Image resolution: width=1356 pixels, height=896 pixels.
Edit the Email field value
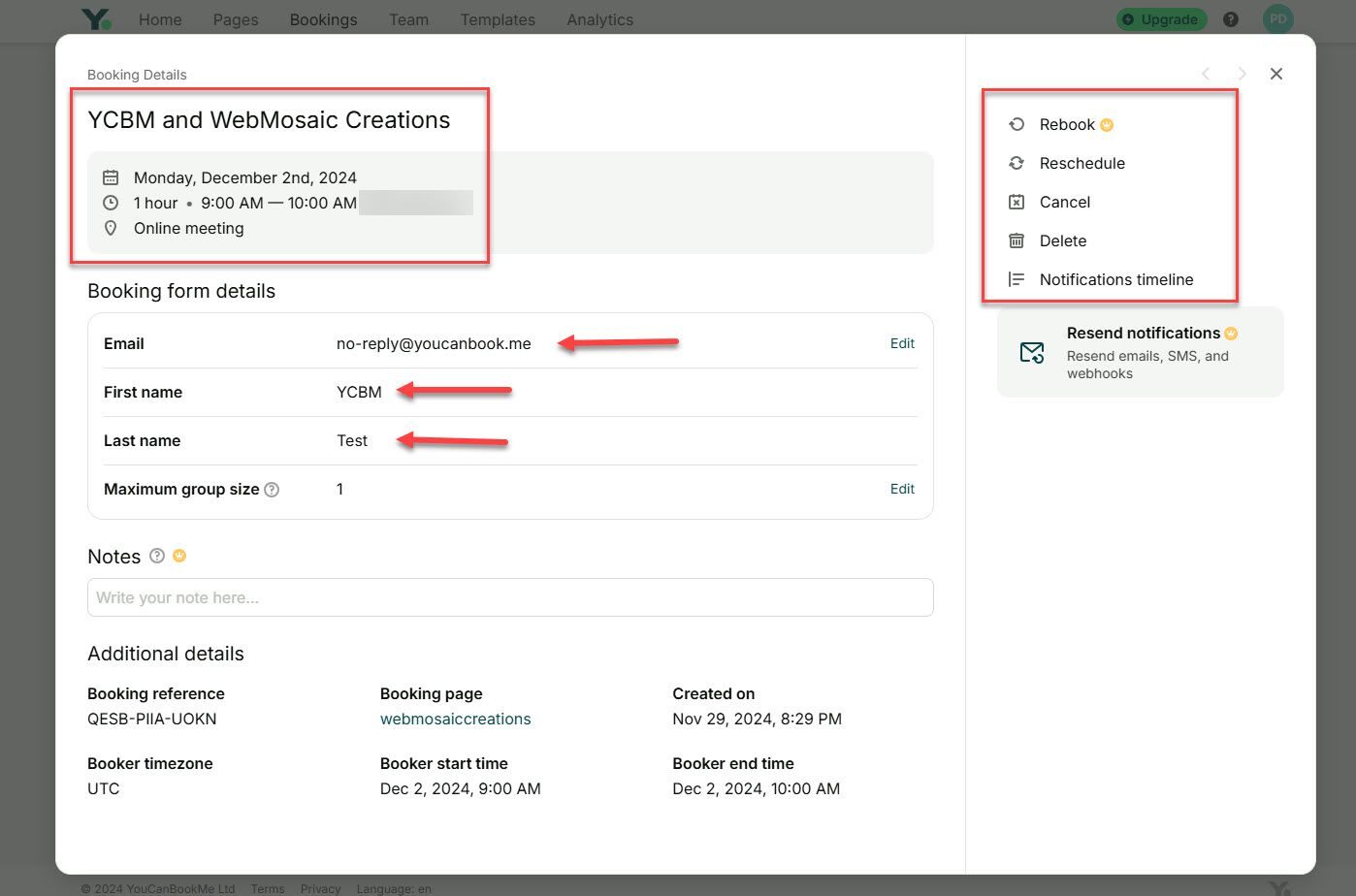[x=902, y=343]
